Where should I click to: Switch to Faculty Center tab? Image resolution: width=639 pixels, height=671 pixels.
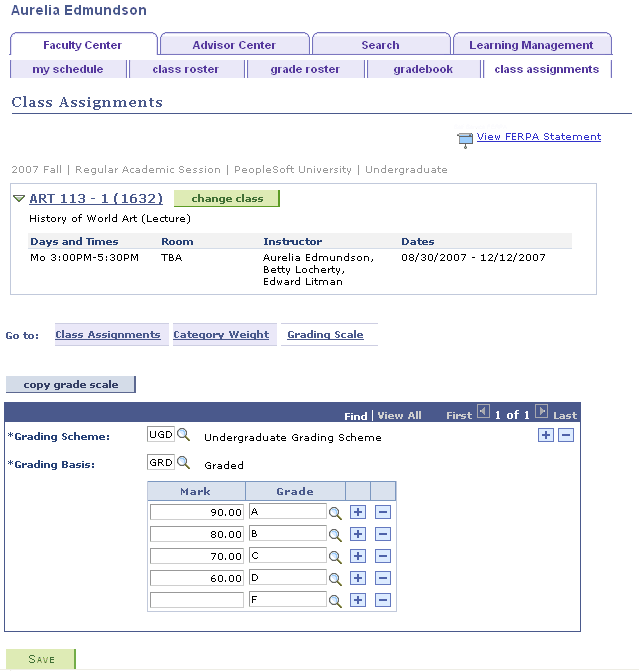pyautogui.click(x=83, y=45)
